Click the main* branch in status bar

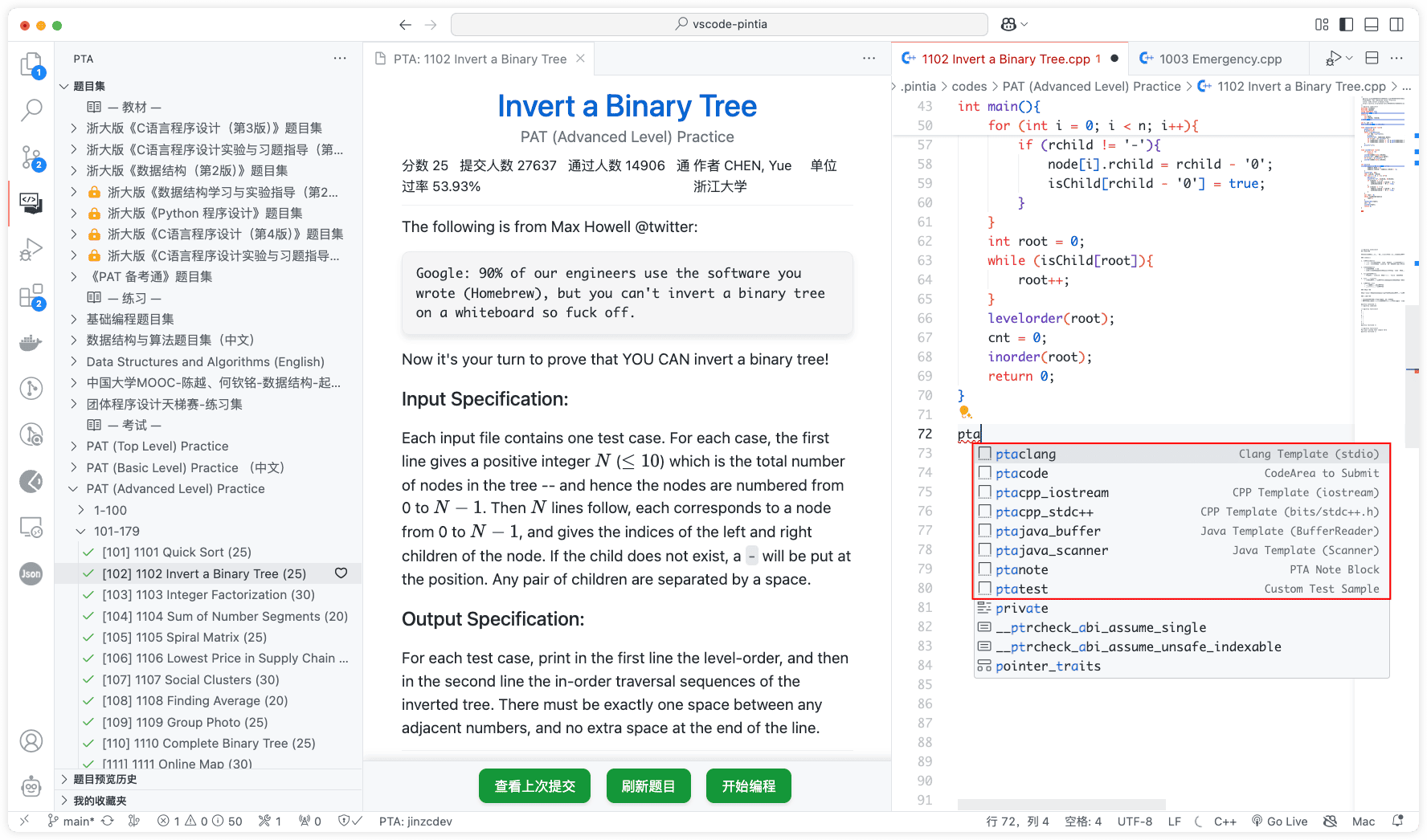[x=71, y=821]
